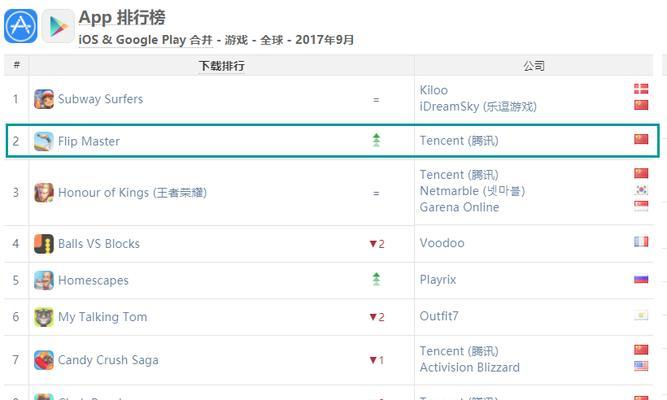Sort by the 下载排行 column header
Viewport: 667px width, 400px height.
[221, 66]
